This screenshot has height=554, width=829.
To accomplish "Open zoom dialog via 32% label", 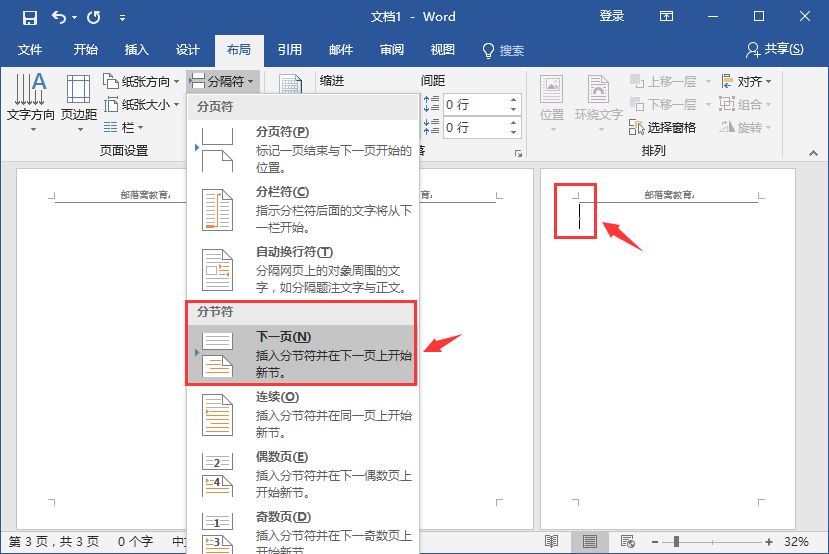I will [x=796, y=542].
